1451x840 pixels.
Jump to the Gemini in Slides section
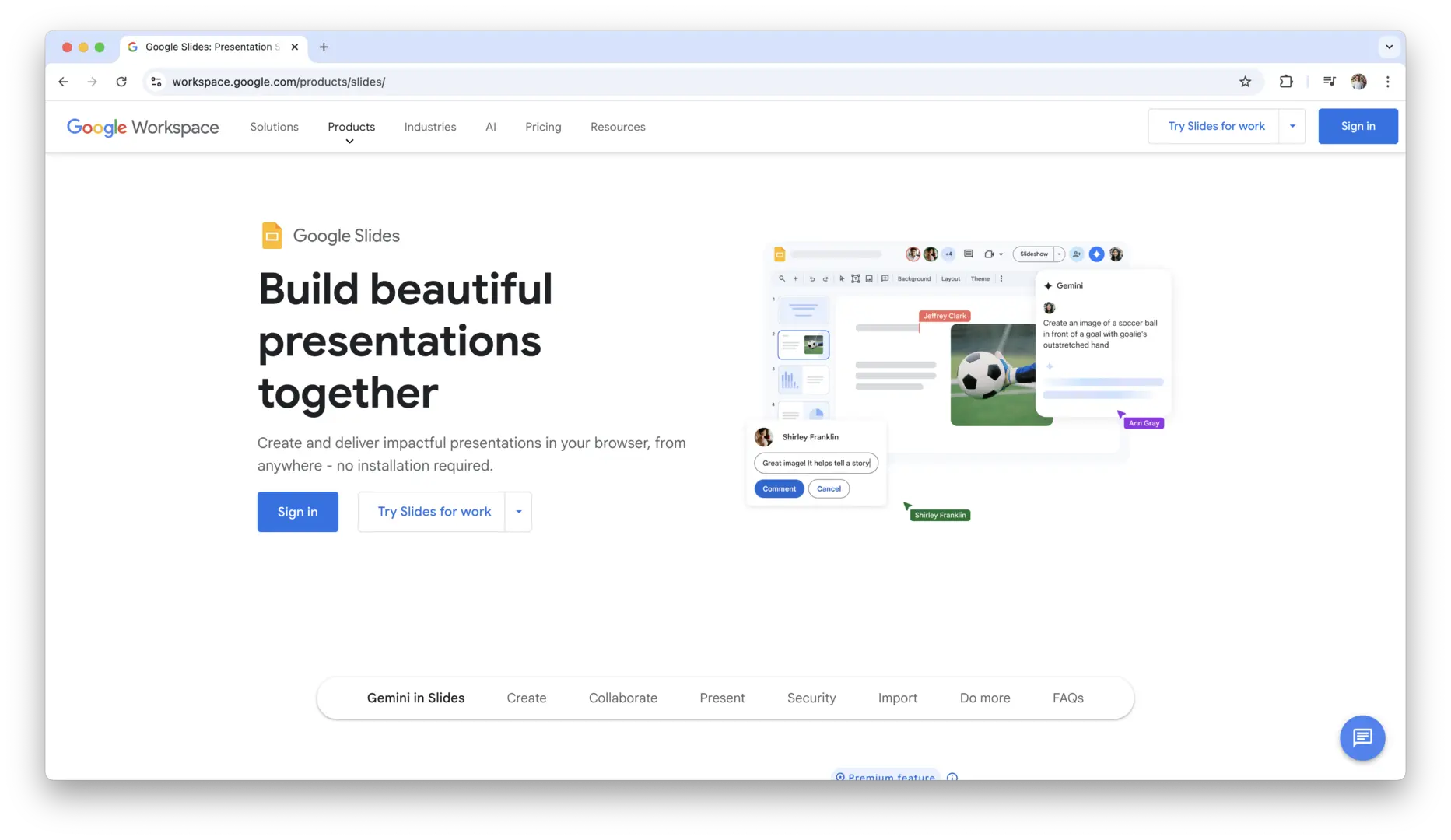tap(415, 698)
